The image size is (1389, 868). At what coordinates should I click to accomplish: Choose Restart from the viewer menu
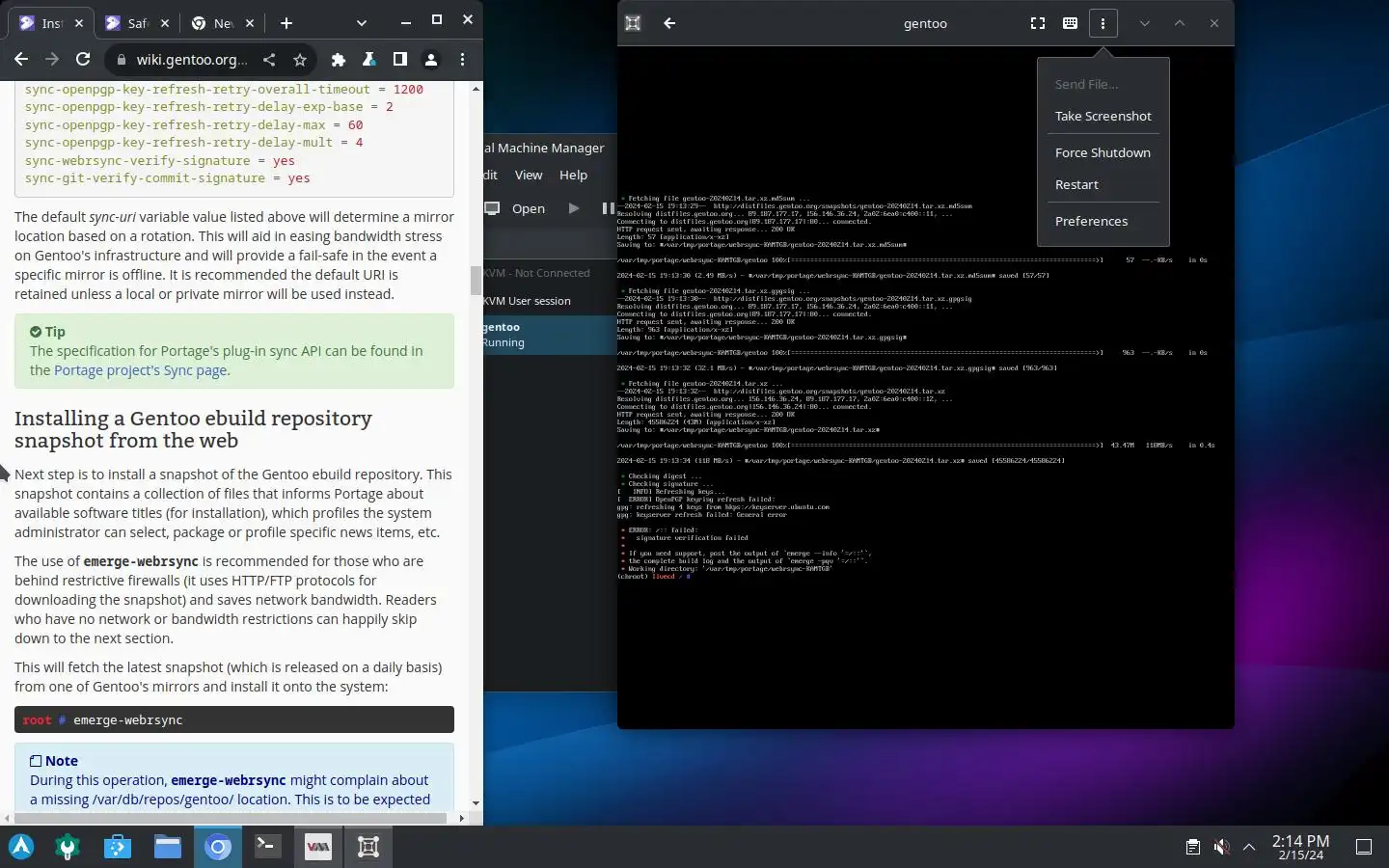1103,184
